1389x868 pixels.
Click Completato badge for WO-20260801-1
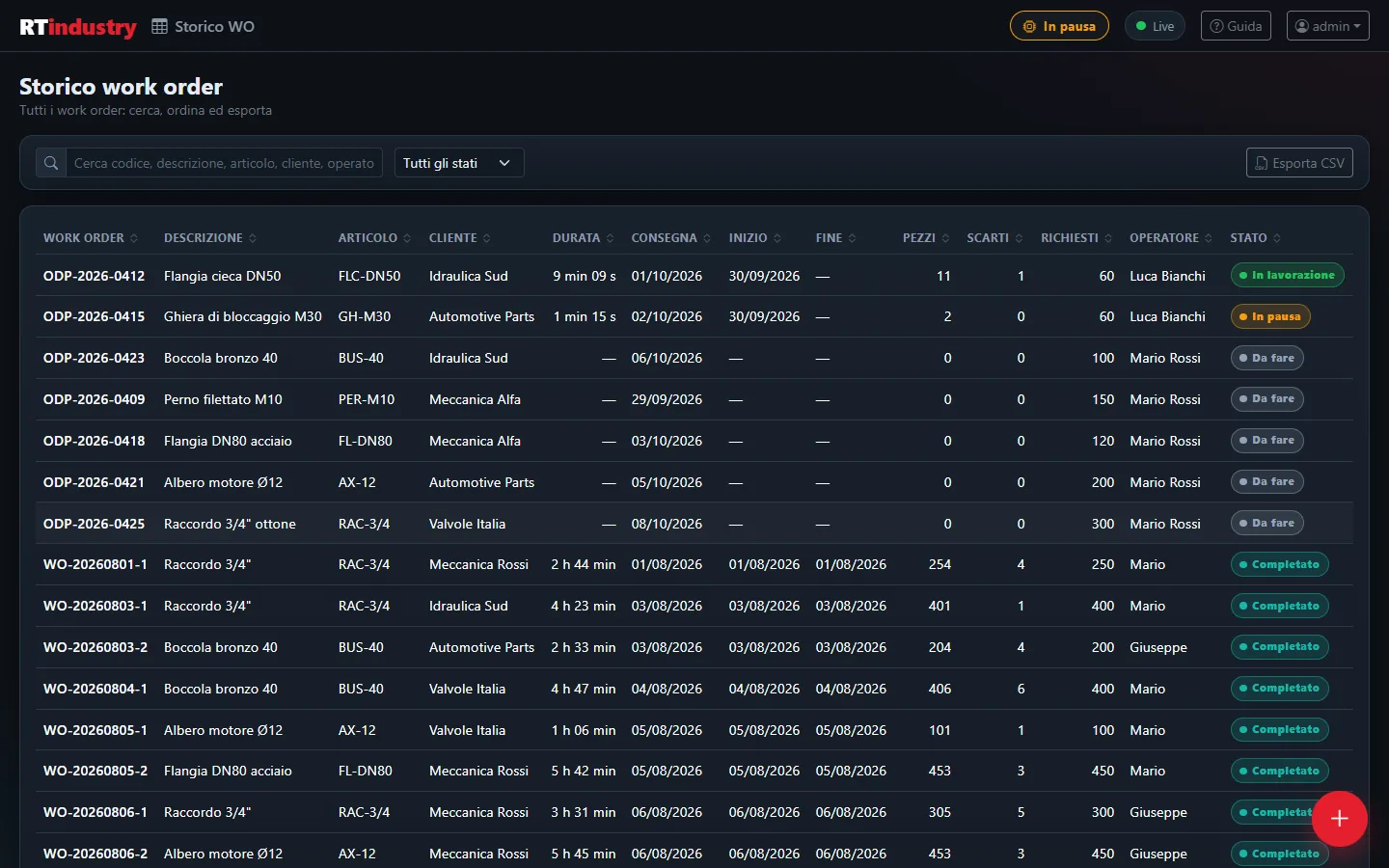click(x=1279, y=564)
